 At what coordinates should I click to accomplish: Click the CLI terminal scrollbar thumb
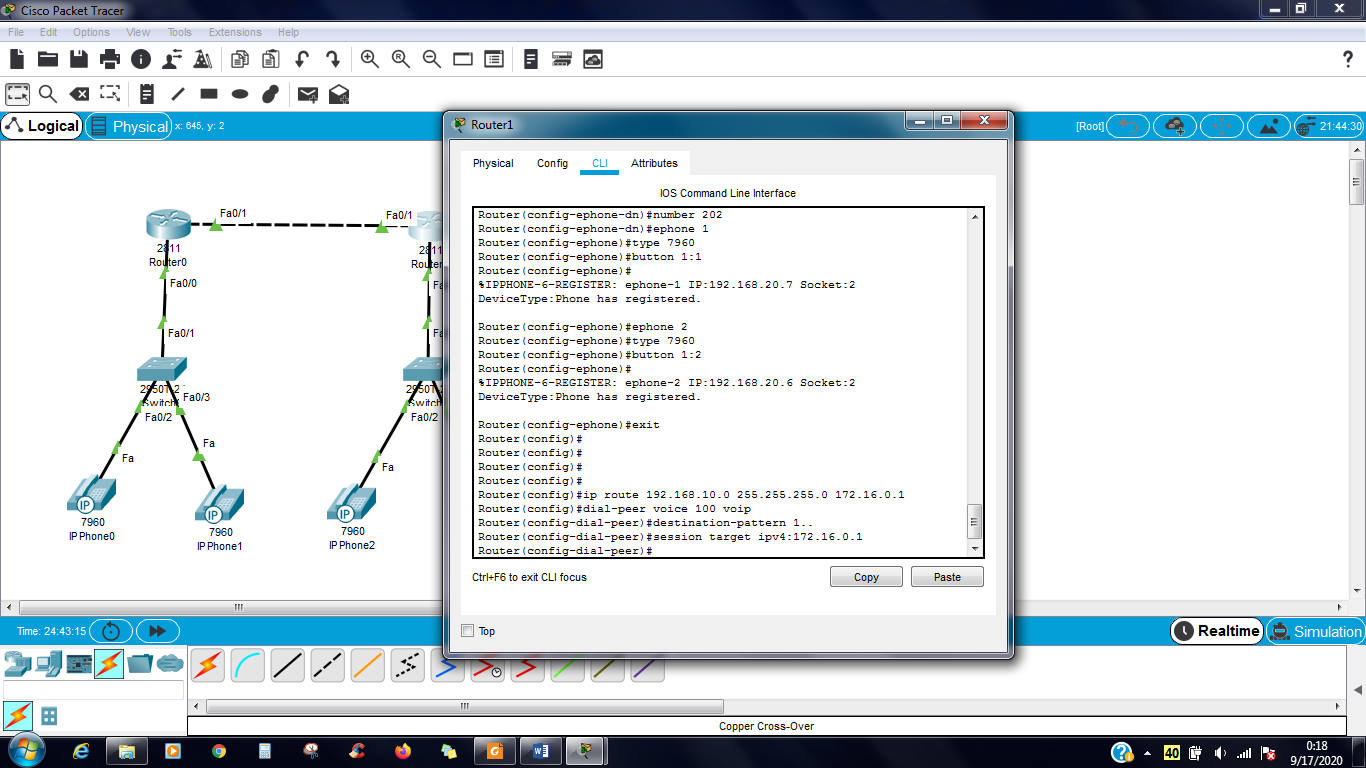tap(974, 521)
